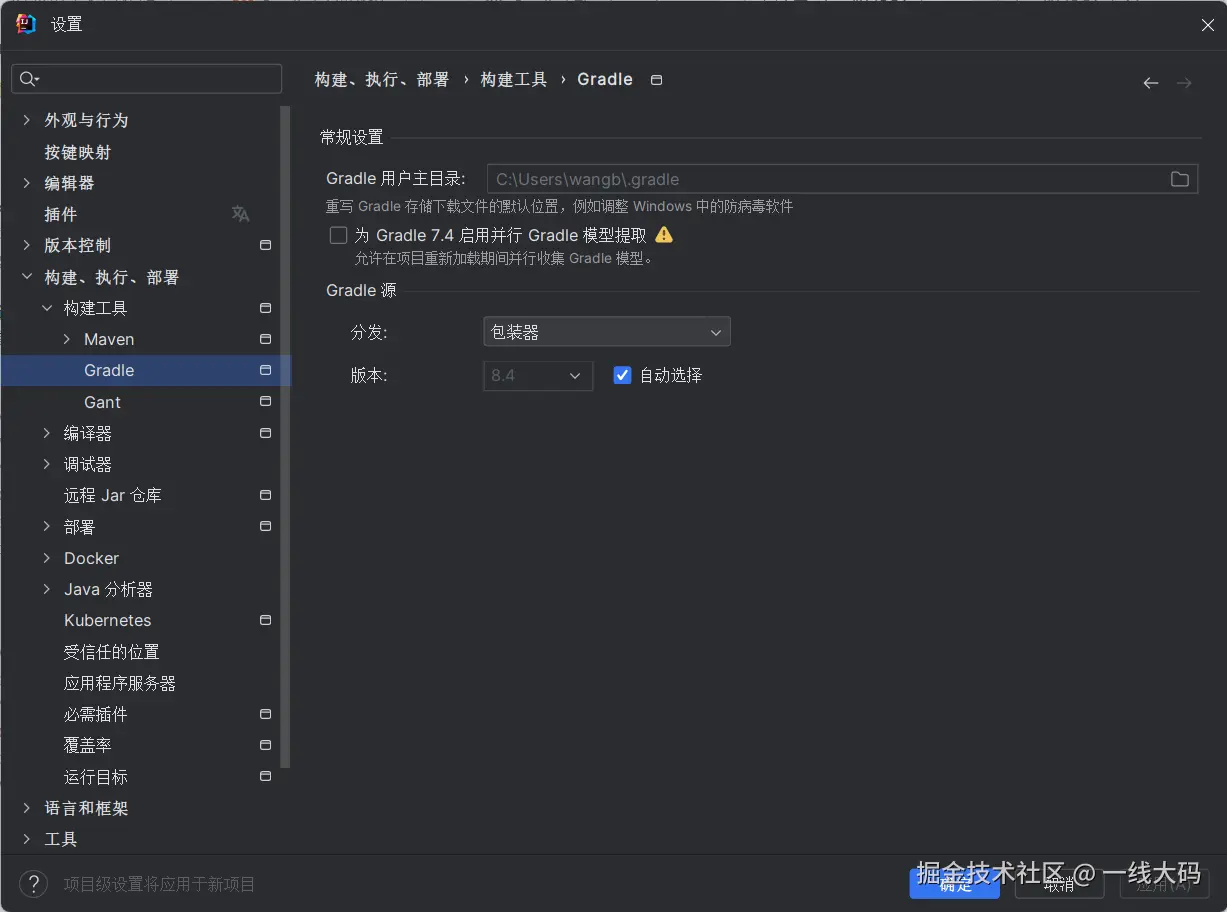Collapse the 构建、执行、部署 section
This screenshot has width=1227, height=912.
point(27,277)
